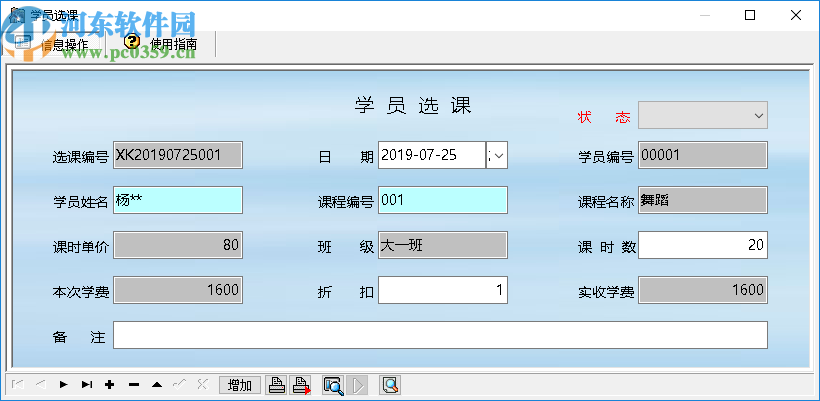Delete record with minus icon

coord(133,385)
